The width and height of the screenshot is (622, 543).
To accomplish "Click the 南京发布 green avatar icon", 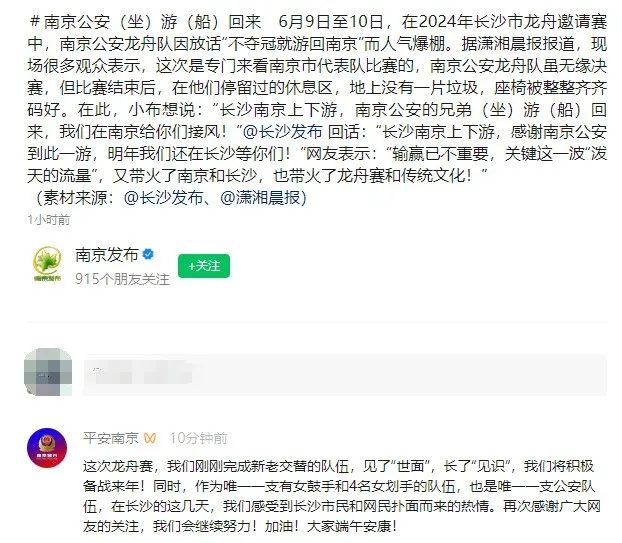I will [x=48, y=264].
